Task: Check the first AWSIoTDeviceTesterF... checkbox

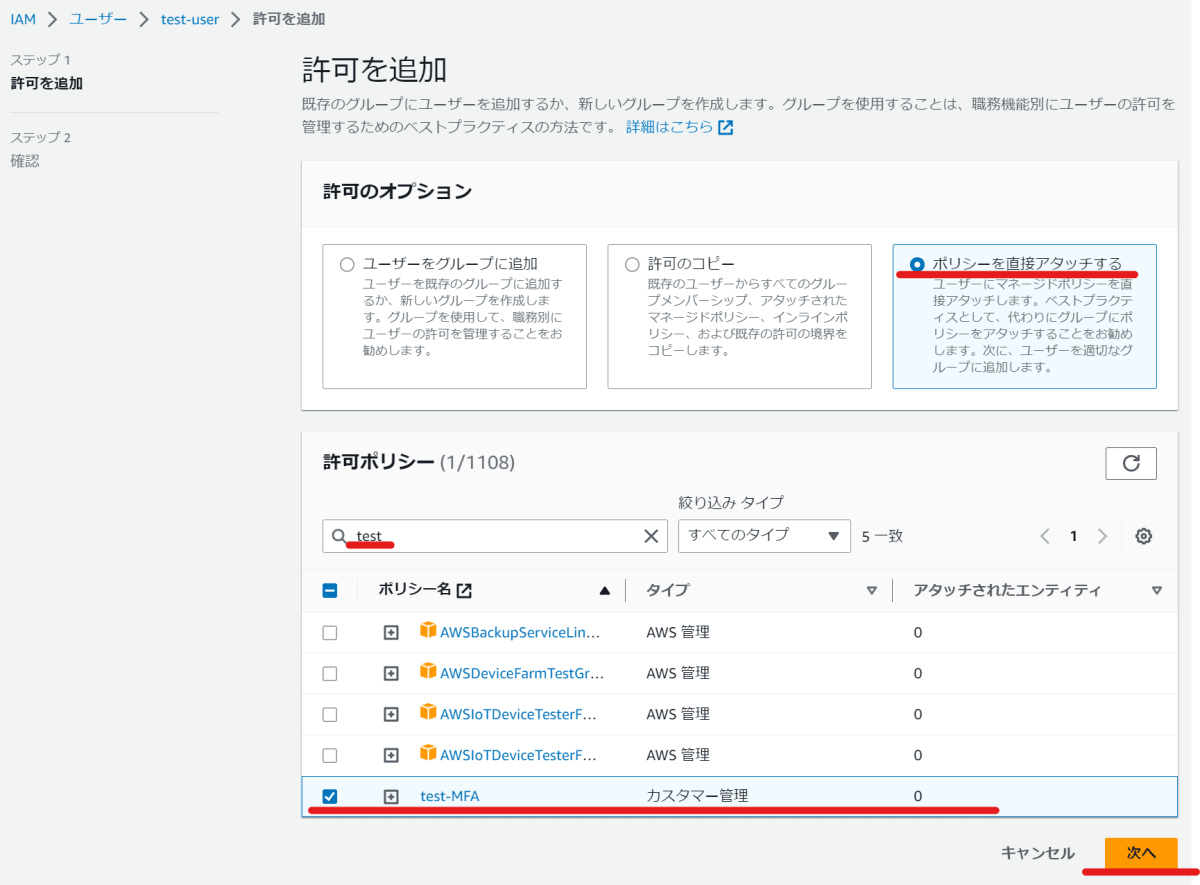Action: click(x=330, y=715)
